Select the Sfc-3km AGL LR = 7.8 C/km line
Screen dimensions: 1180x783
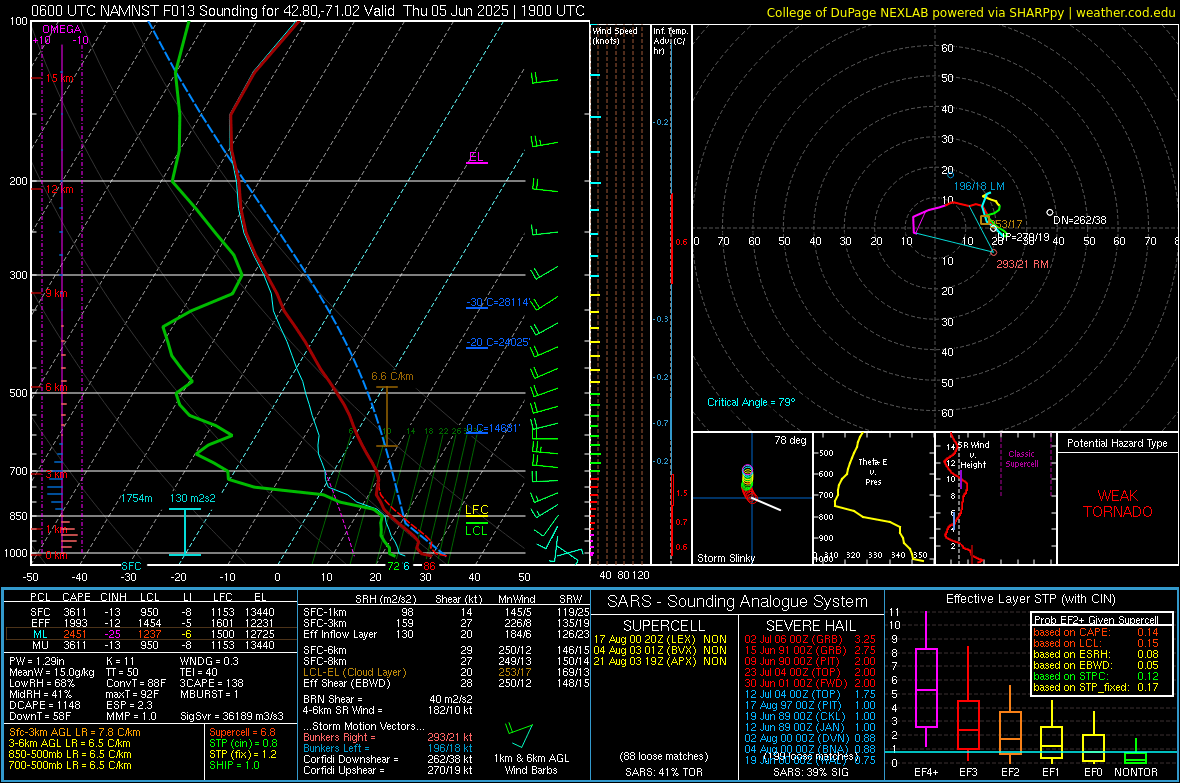[x=75, y=732]
